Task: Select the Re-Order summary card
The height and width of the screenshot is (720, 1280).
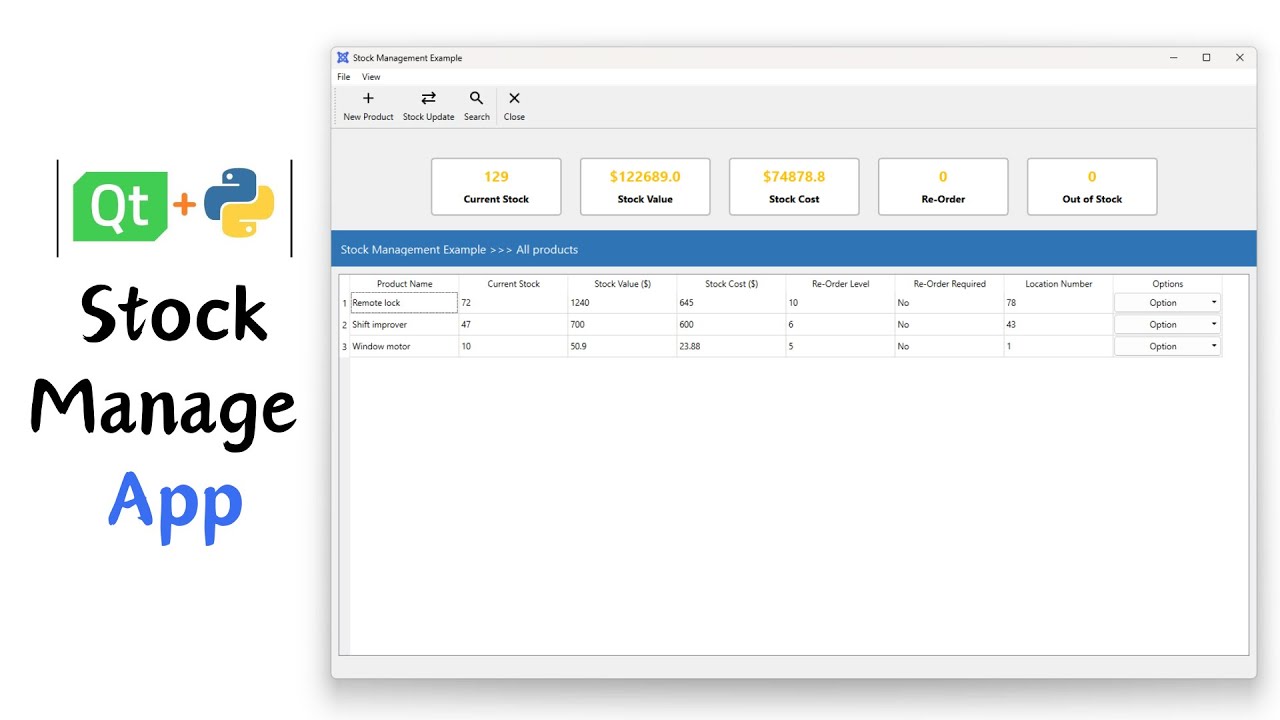Action: [x=943, y=187]
